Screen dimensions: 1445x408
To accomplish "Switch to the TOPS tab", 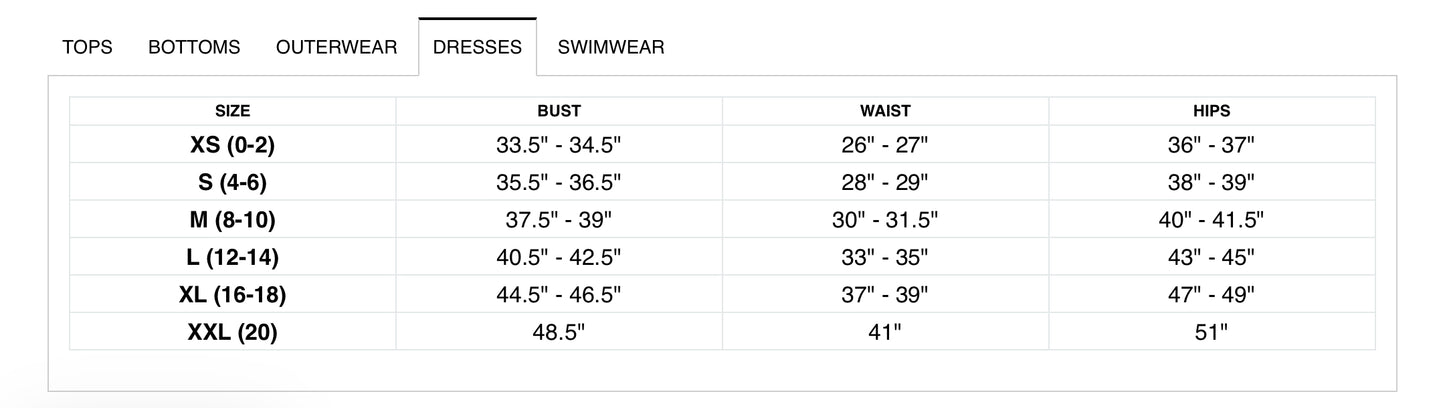I will (x=87, y=47).
